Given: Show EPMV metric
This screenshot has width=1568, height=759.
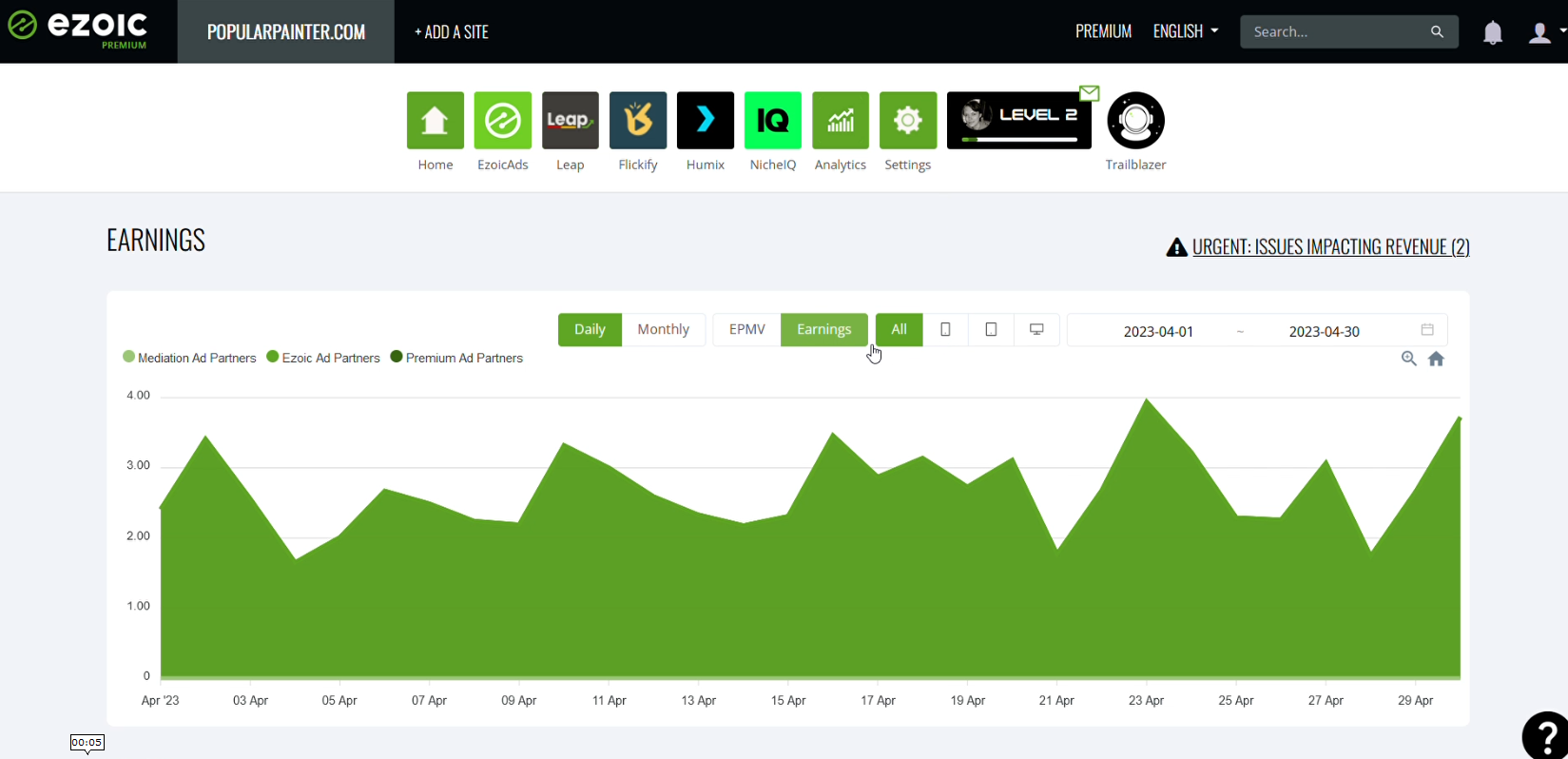Looking at the screenshot, I should tap(746, 329).
